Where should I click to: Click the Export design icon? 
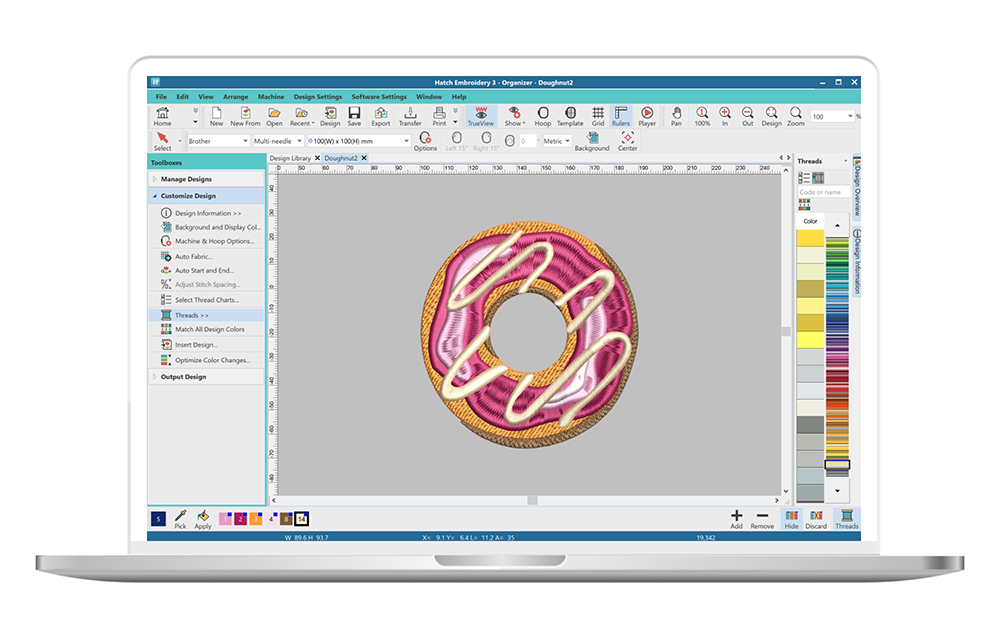click(381, 116)
